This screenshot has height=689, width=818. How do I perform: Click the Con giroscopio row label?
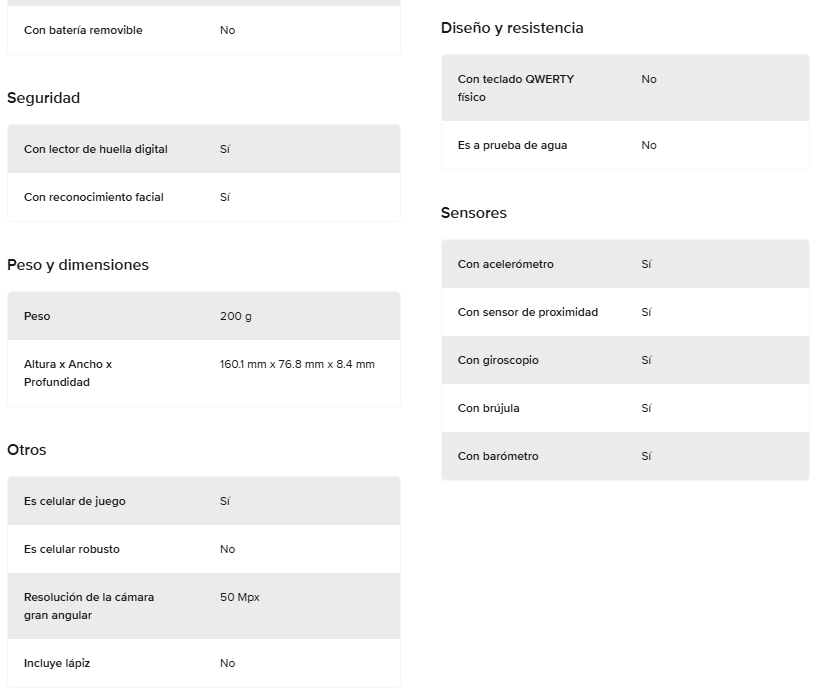point(498,360)
